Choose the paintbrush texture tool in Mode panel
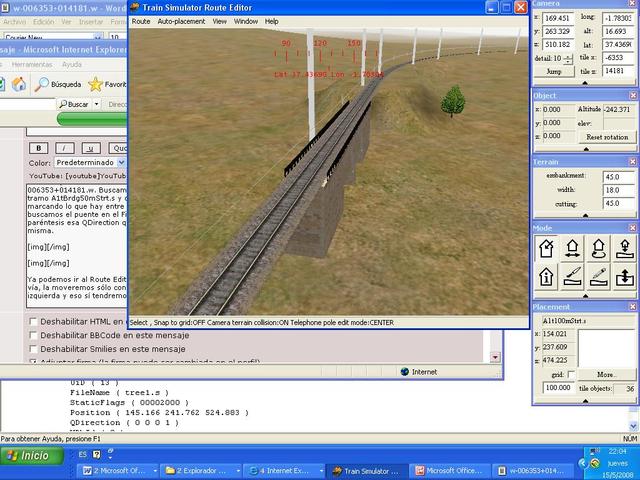Screen dimensions: 640x480 coord(599,277)
